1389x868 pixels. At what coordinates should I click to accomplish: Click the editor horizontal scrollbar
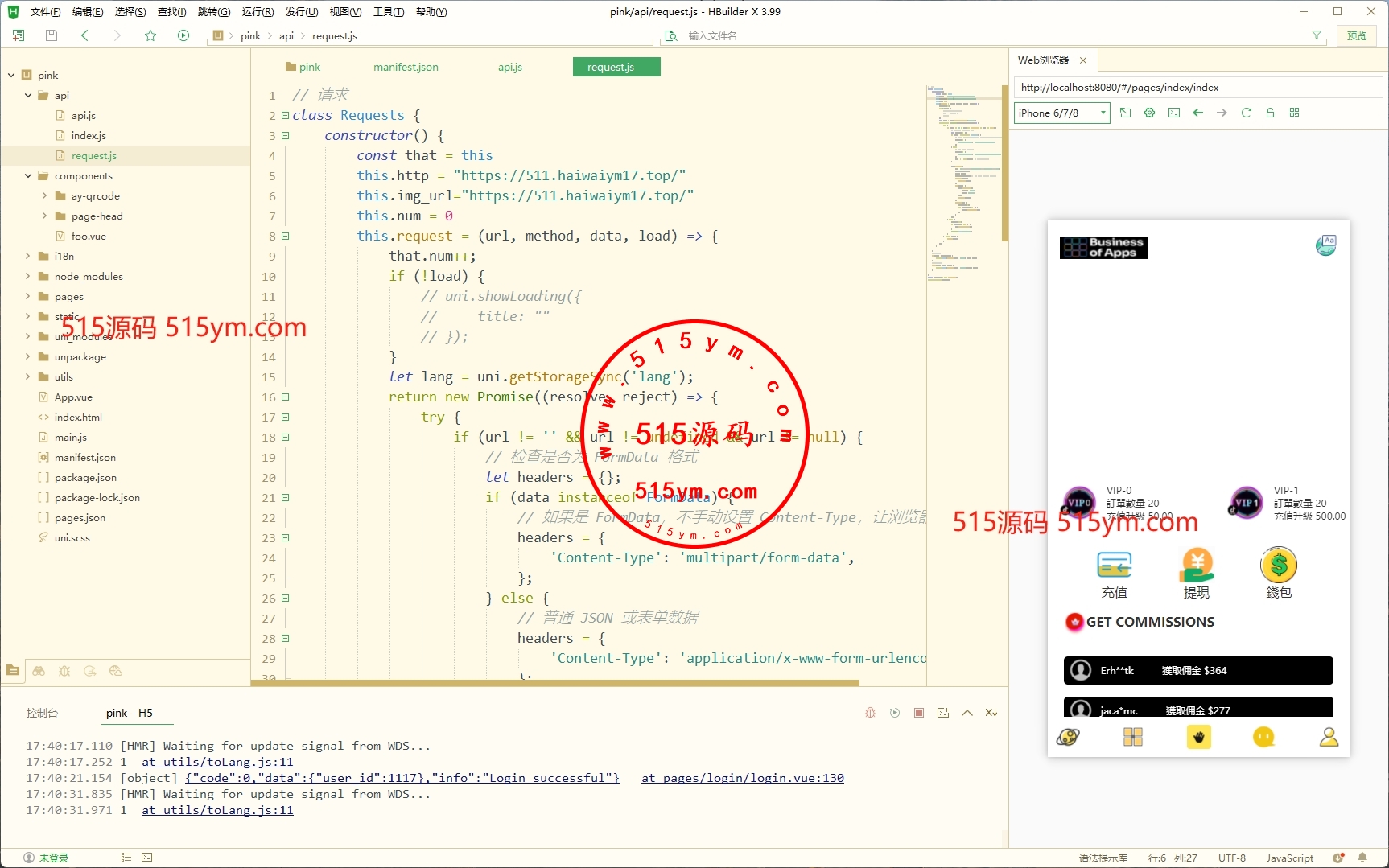pos(555,683)
